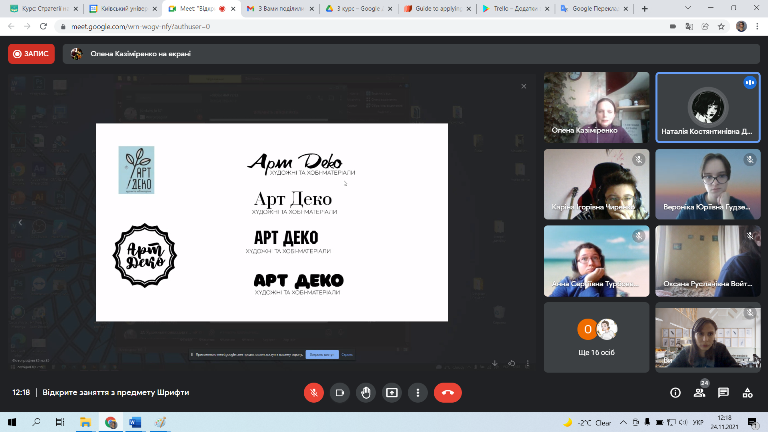
Task: Click Наталія Костянтинівна participant tile
Action: click(x=708, y=108)
